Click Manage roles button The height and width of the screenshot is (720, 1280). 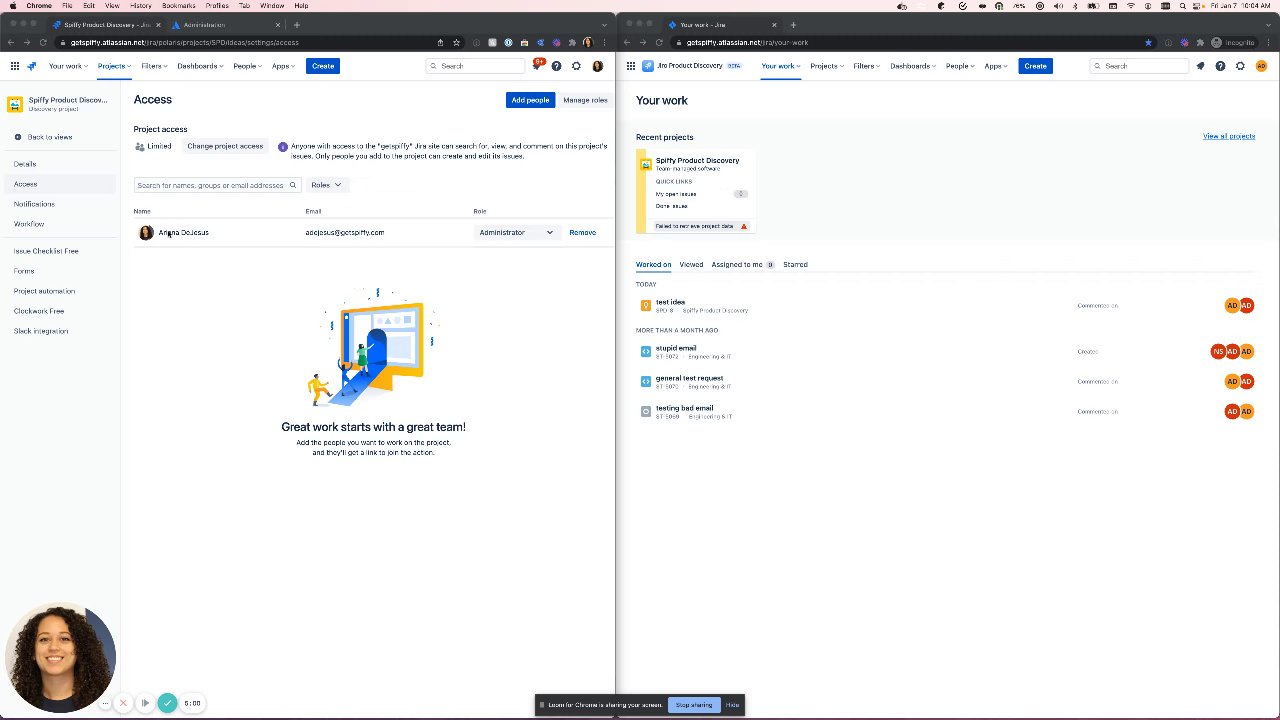(x=585, y=100)
